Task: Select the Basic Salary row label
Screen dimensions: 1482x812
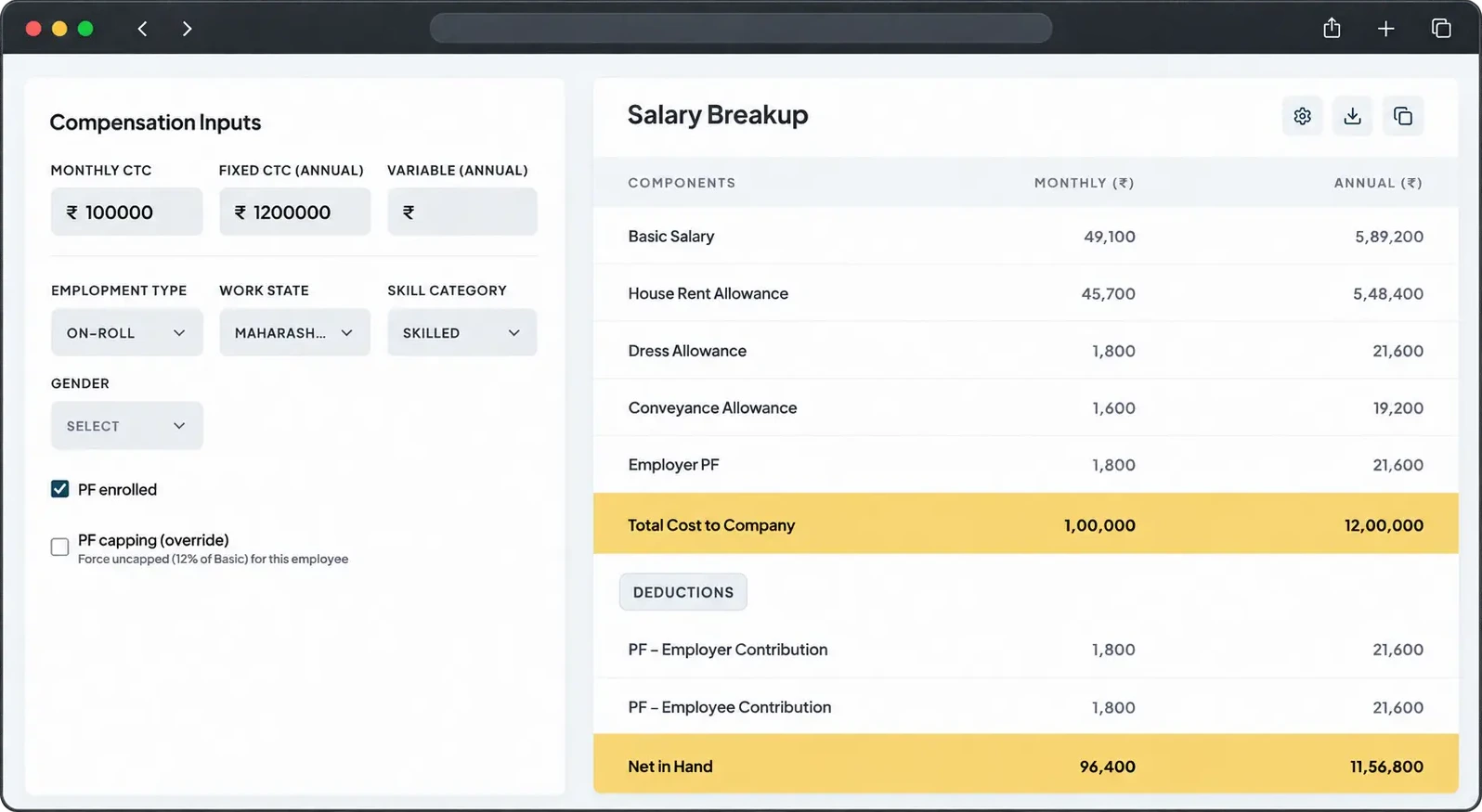Action: click(x=670, y=237)
